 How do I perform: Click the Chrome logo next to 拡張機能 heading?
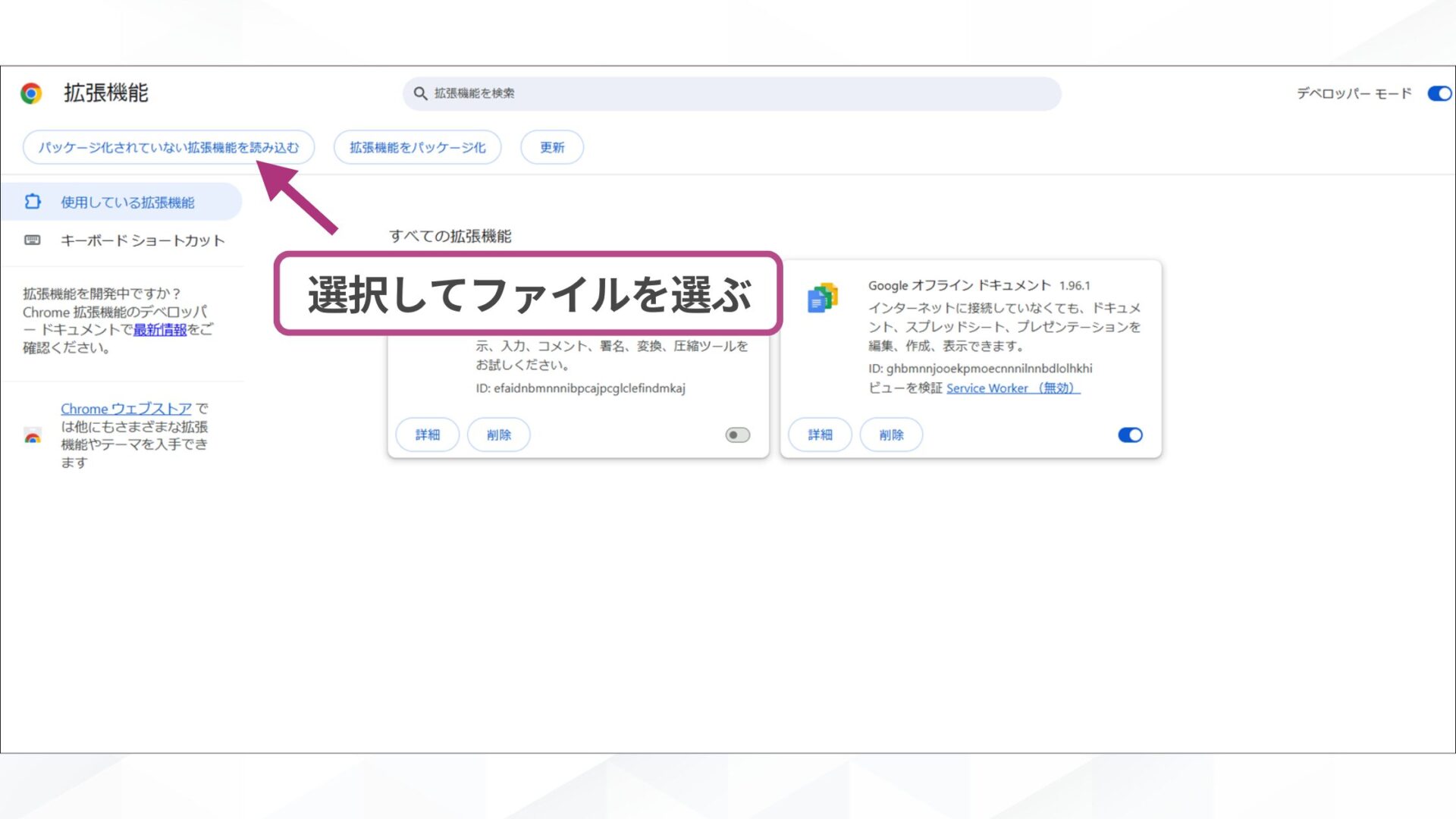[30, 93]
